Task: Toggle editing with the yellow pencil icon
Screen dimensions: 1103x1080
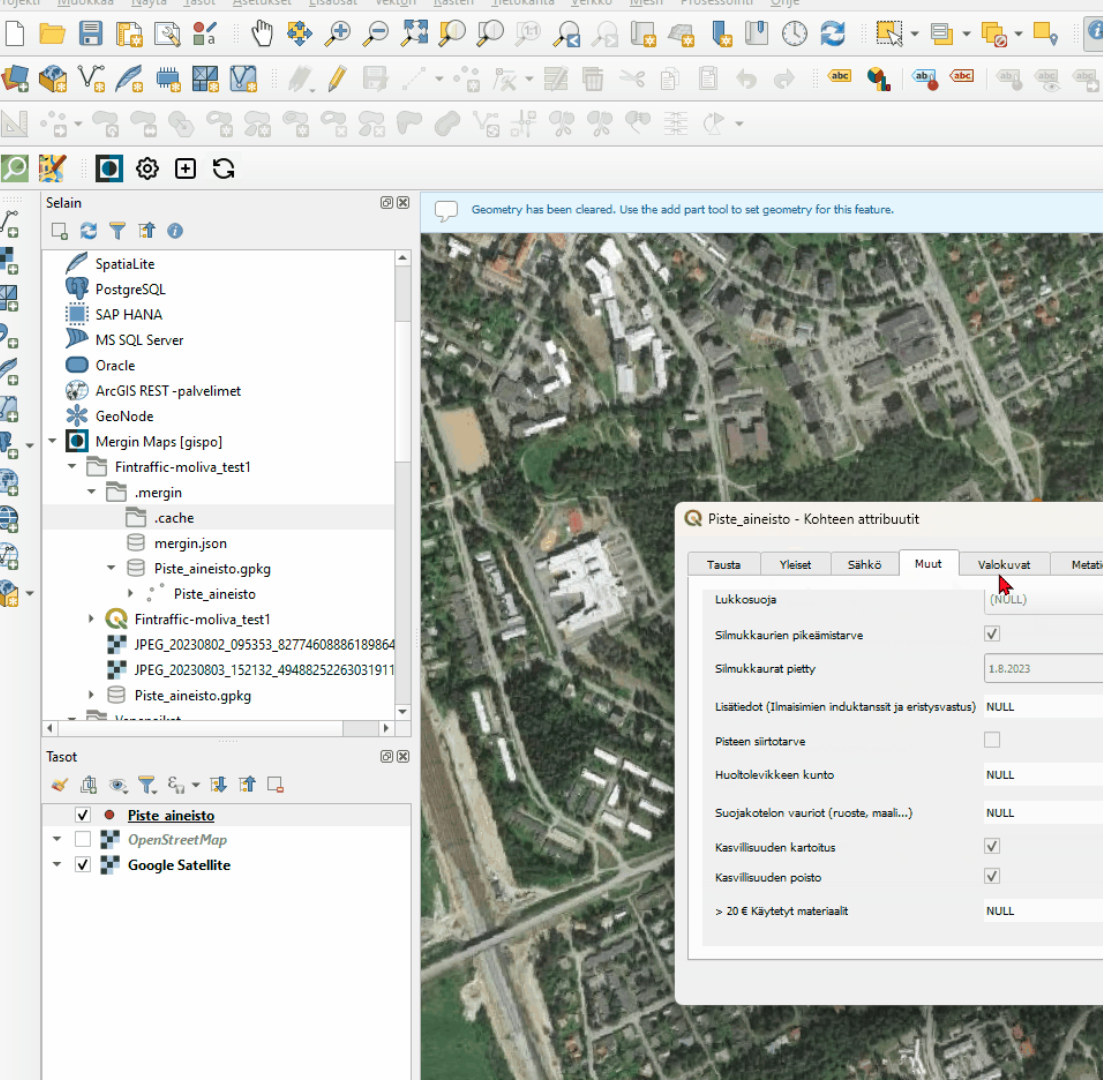Action: [338, 78]
